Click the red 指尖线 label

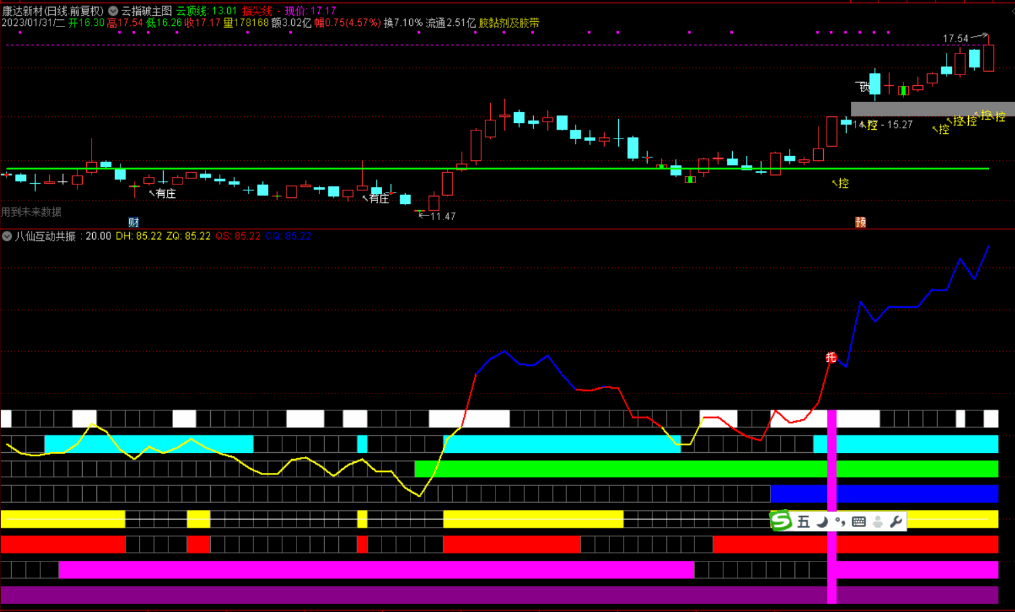pos(257,11)
